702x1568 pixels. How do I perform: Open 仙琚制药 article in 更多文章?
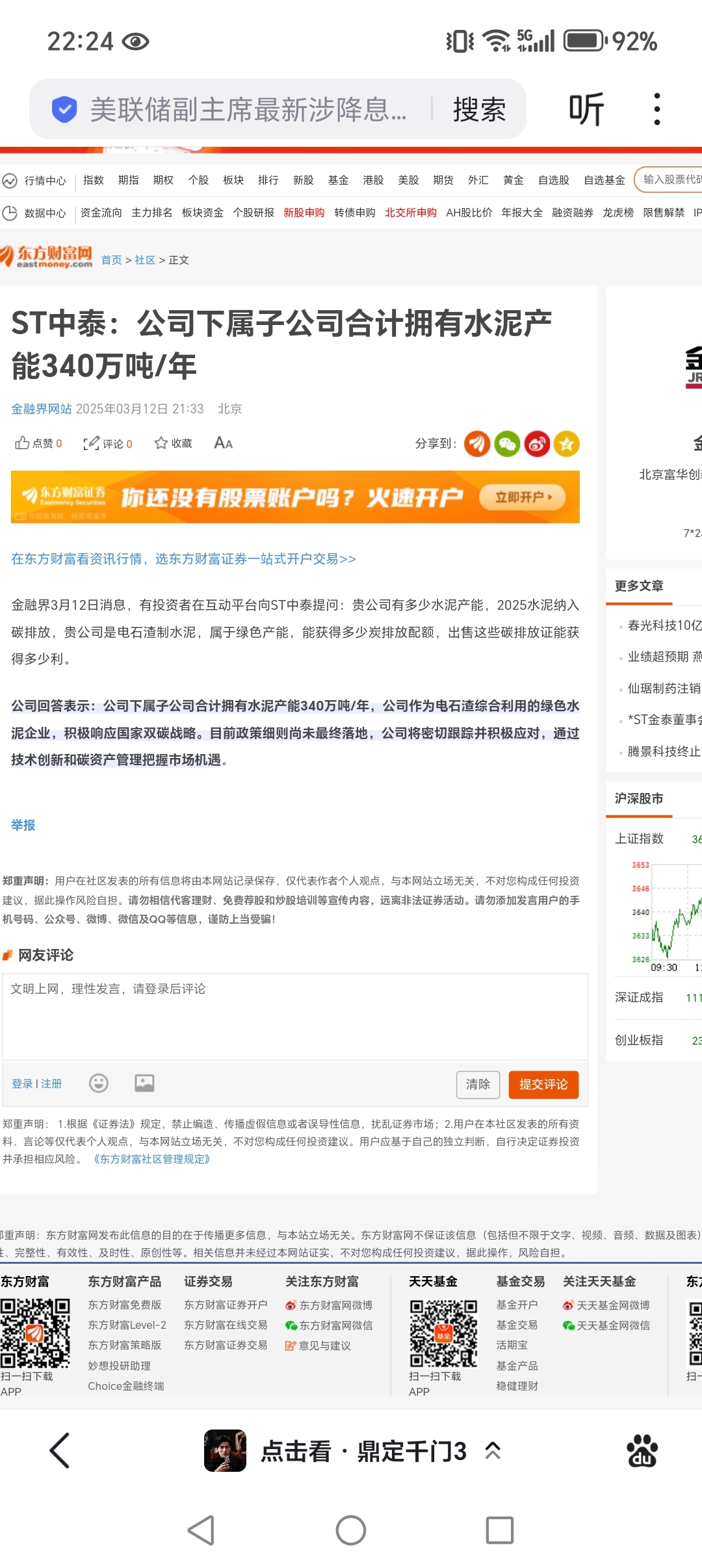coord(664,688)
